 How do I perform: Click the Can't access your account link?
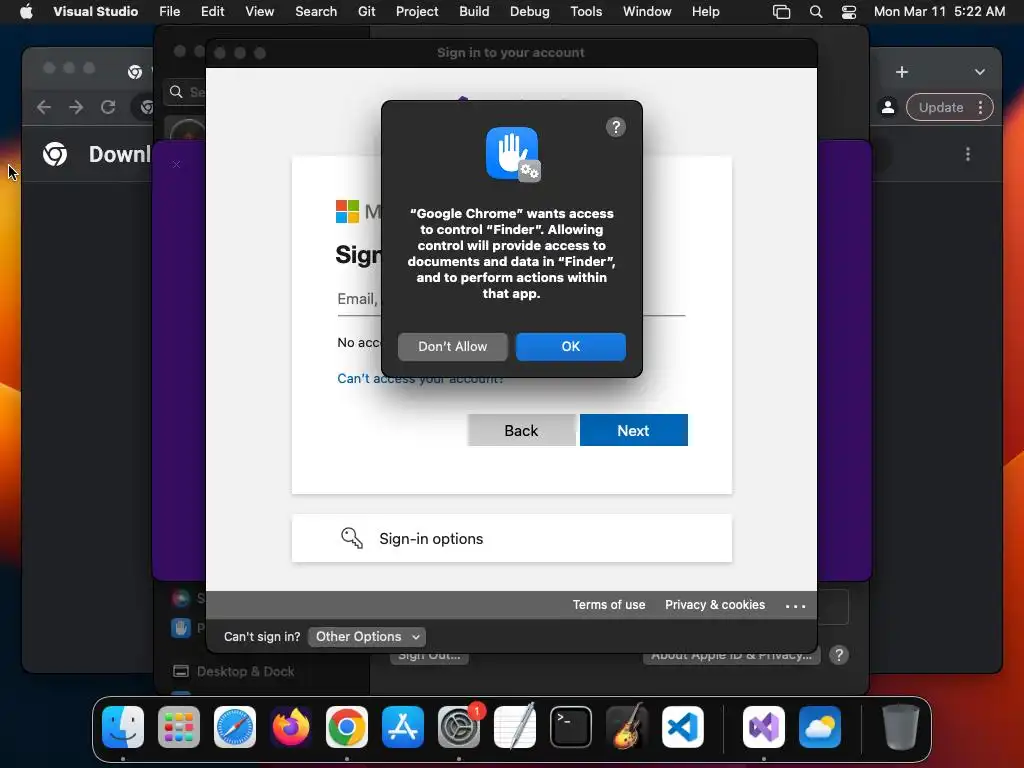tap(420, 378)
